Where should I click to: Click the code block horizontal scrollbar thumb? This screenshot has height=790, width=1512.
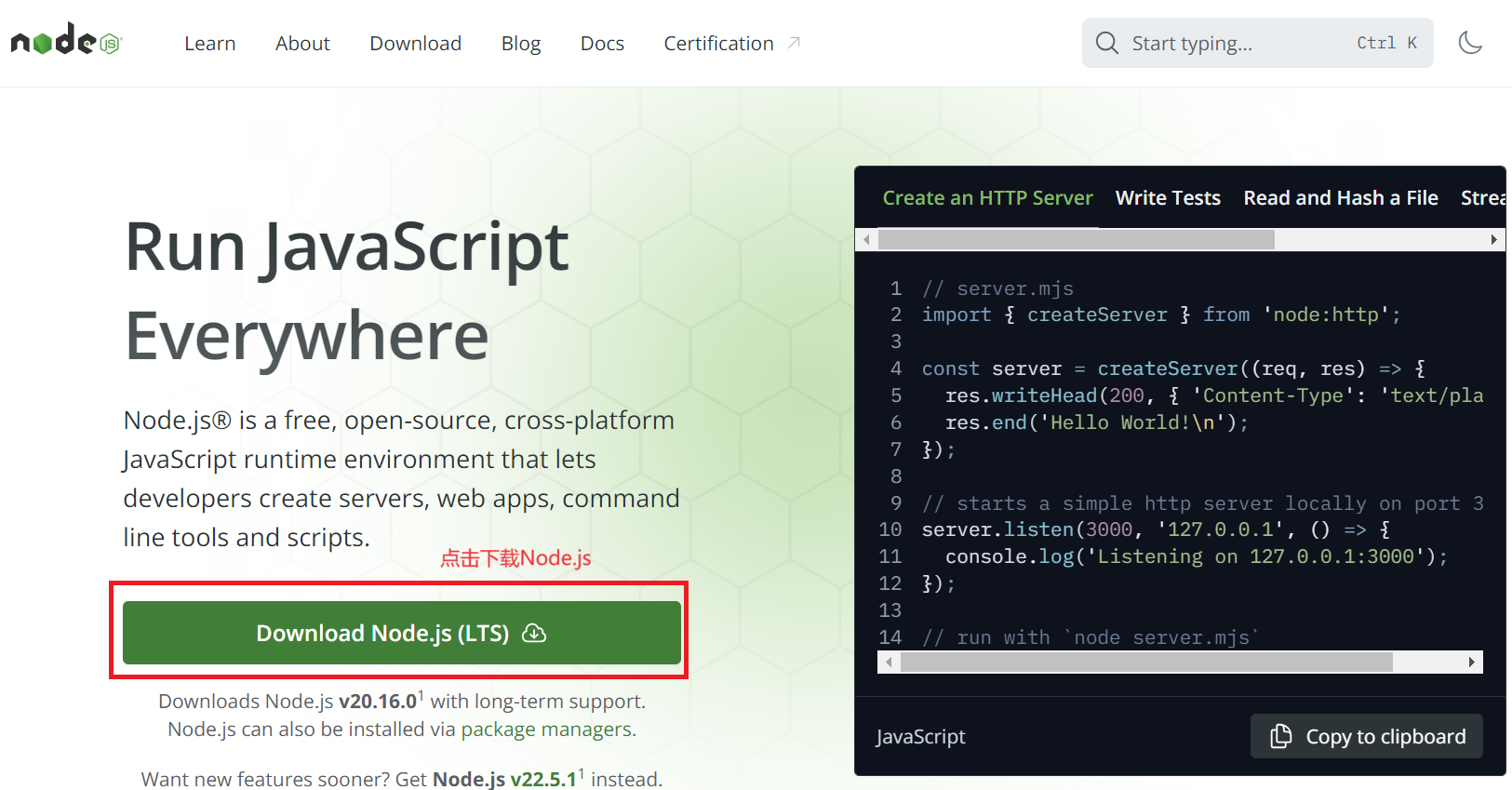(x=1146, y=663)
